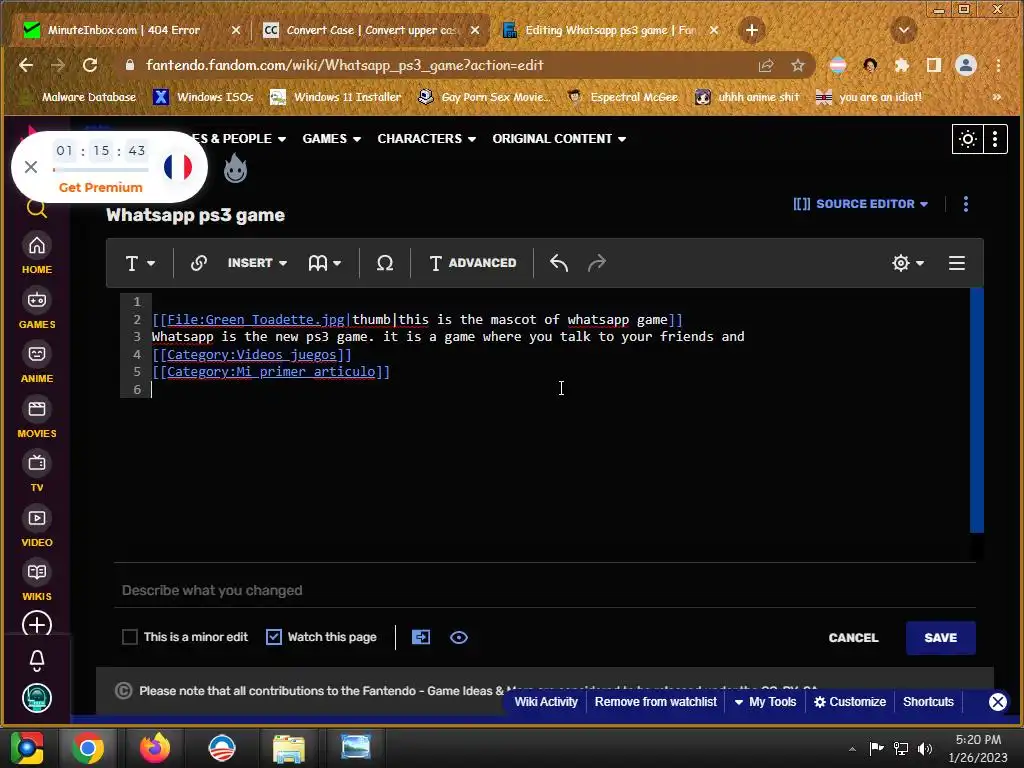
Task: Open WIKIS in the Fandom sidebar
Action: tap(37, 581)
